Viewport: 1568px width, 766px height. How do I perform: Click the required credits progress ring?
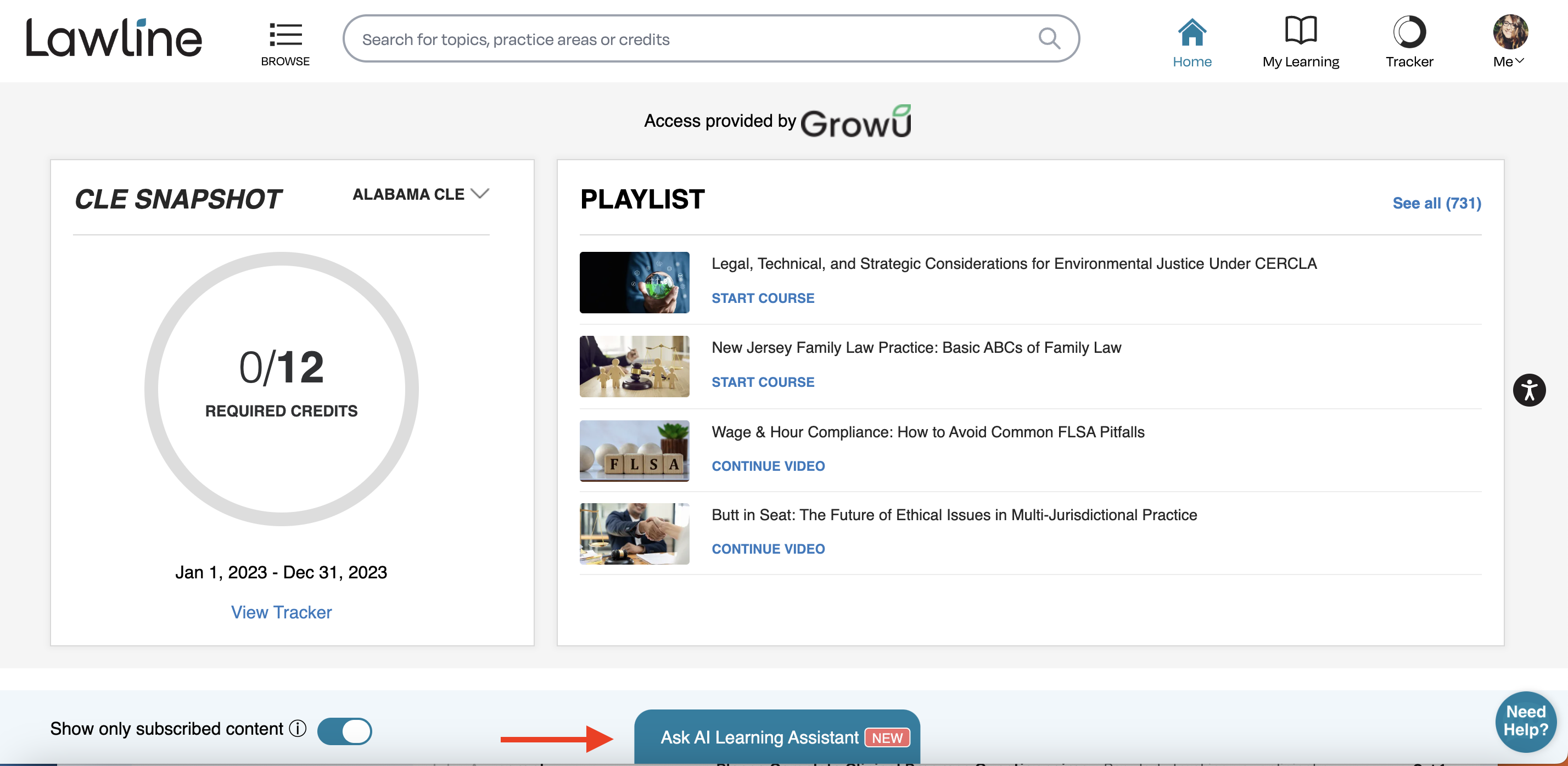coord(281,389)
